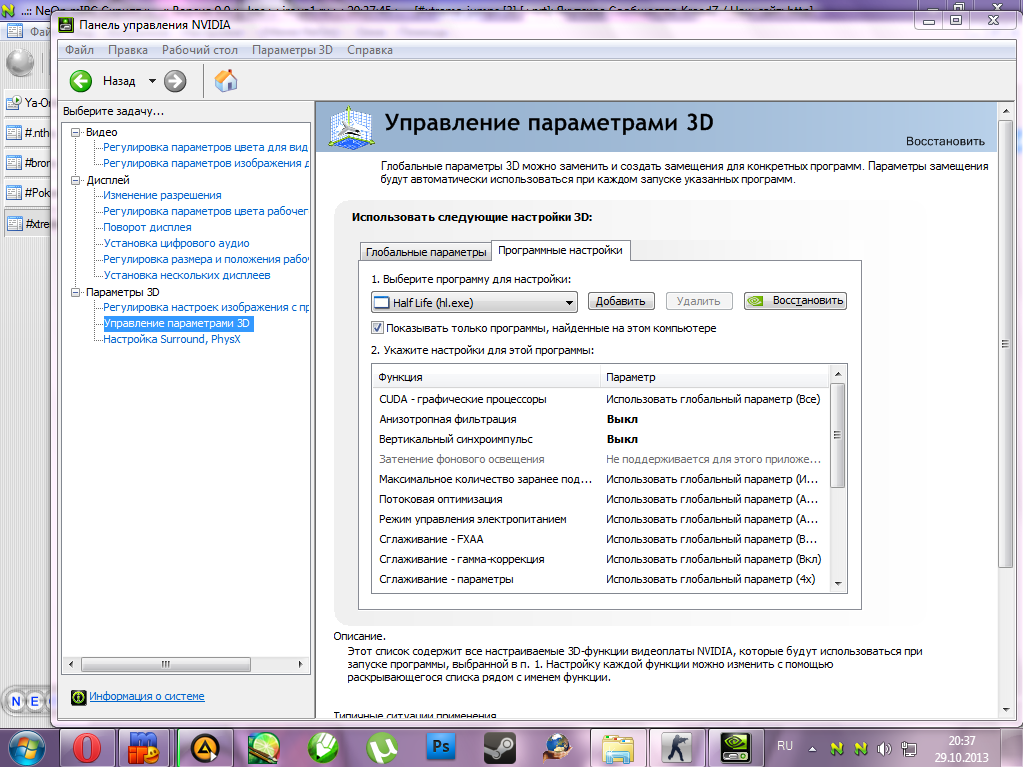Click the task tree horizontal scrollbar thumb
The image size is (1023, 767).
pos(166,665)
